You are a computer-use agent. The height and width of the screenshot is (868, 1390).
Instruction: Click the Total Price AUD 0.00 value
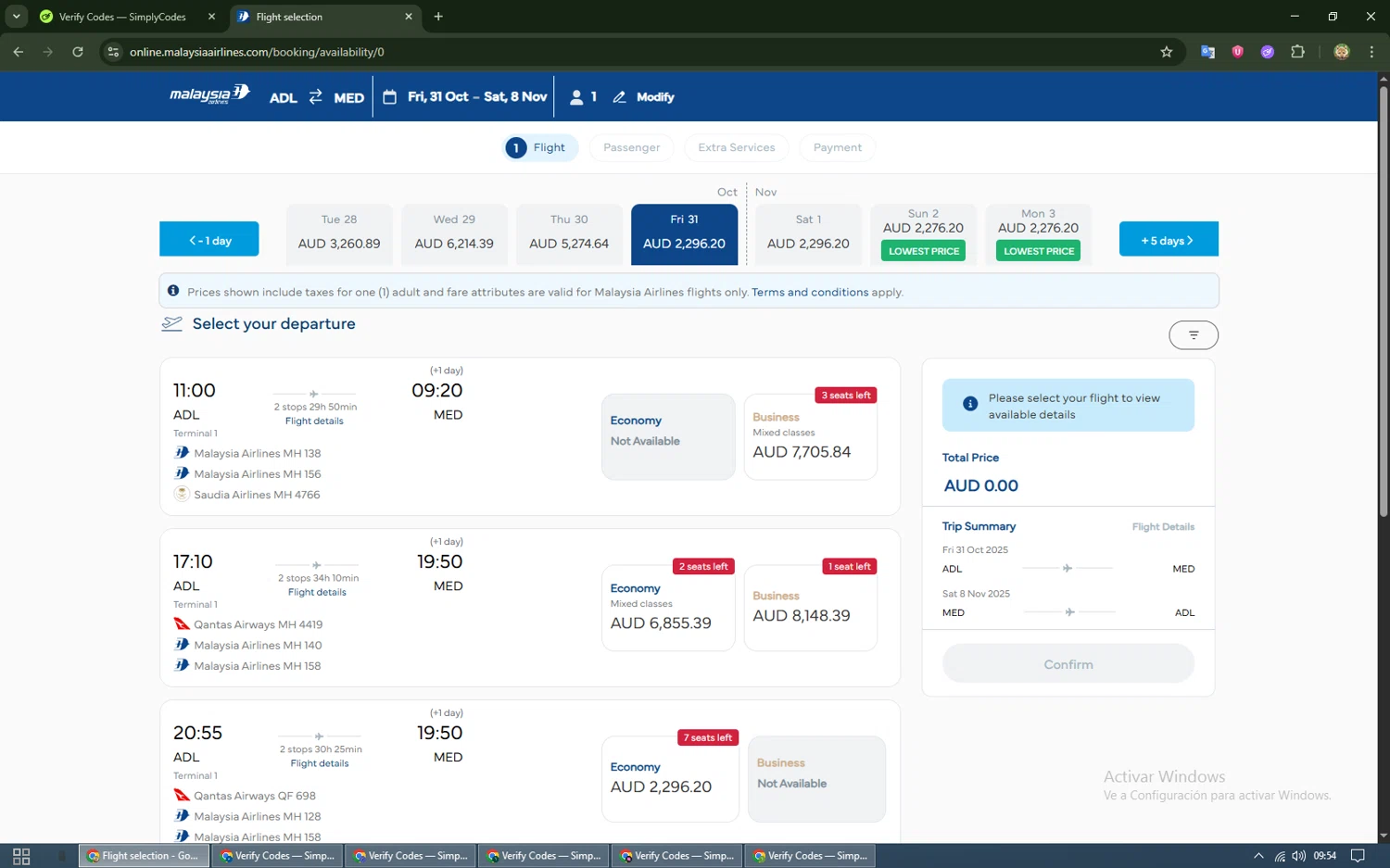[x=981, y=486]
